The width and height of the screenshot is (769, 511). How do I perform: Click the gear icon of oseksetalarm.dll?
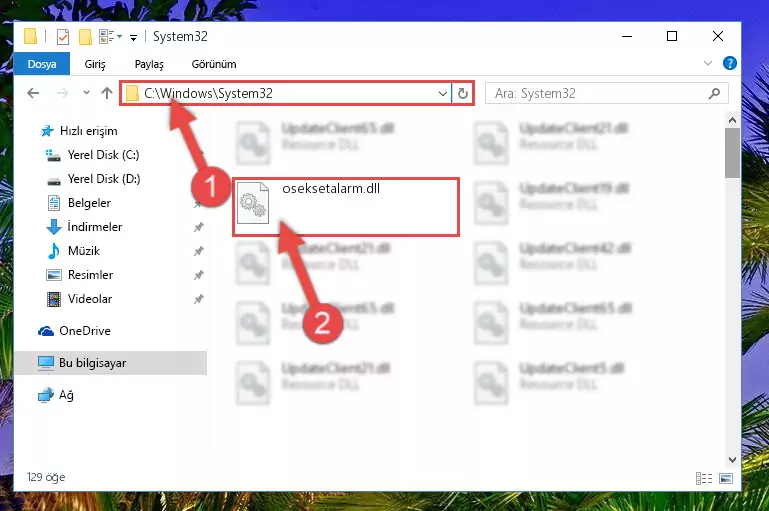[253, 203]
